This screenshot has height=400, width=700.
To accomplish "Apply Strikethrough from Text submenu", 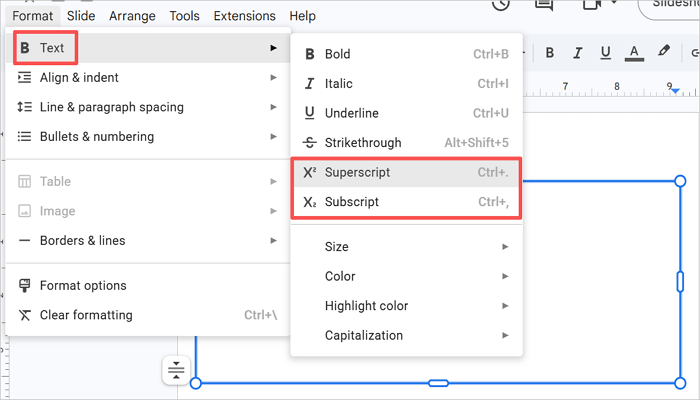I will 406,143.
